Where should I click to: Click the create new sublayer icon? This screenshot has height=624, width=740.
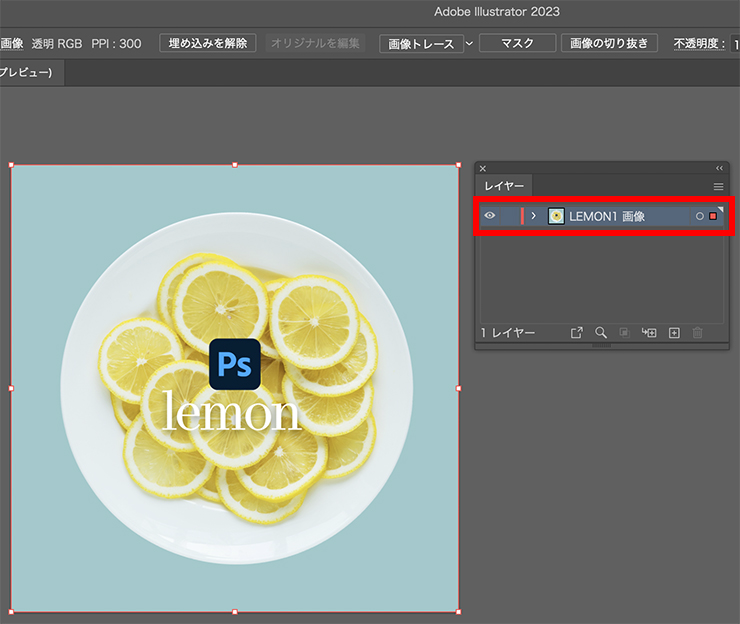pos(649,333)
